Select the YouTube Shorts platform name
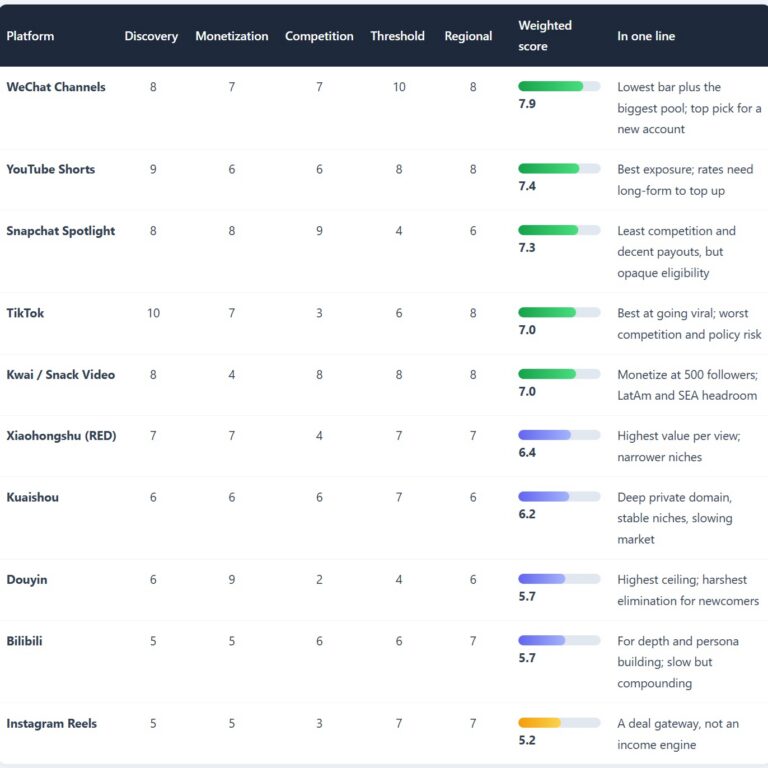 (x=50, y=169)
